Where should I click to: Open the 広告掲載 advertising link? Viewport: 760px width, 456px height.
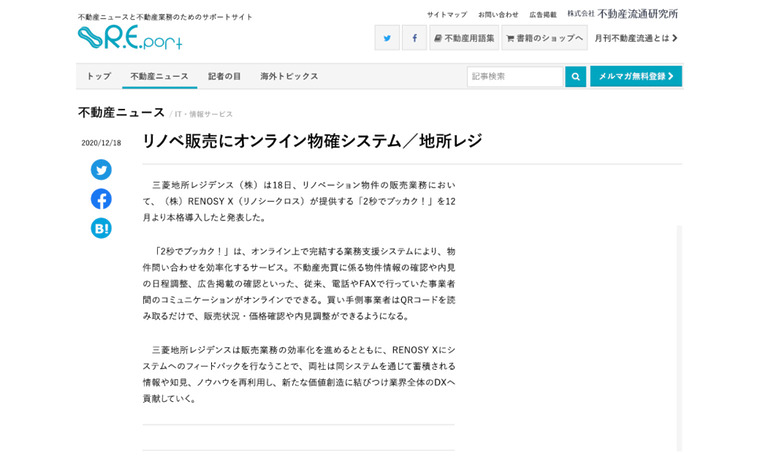tap(543, 14)
